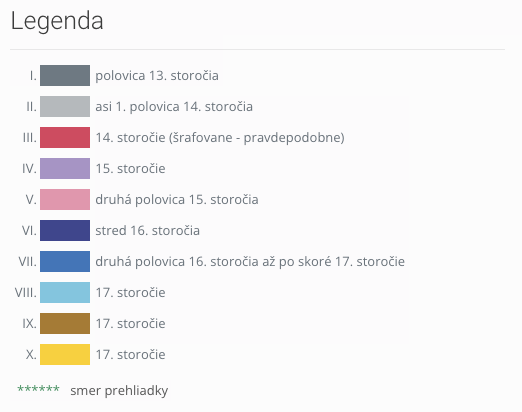
Task: Pick the dark navy swatch for item VI
Action: [x=65, y=230]
